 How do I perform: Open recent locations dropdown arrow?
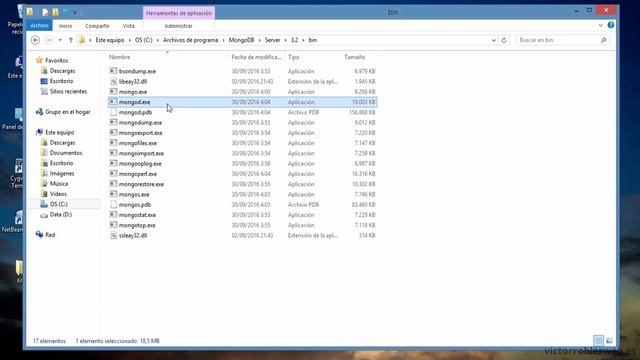(60, 40)
